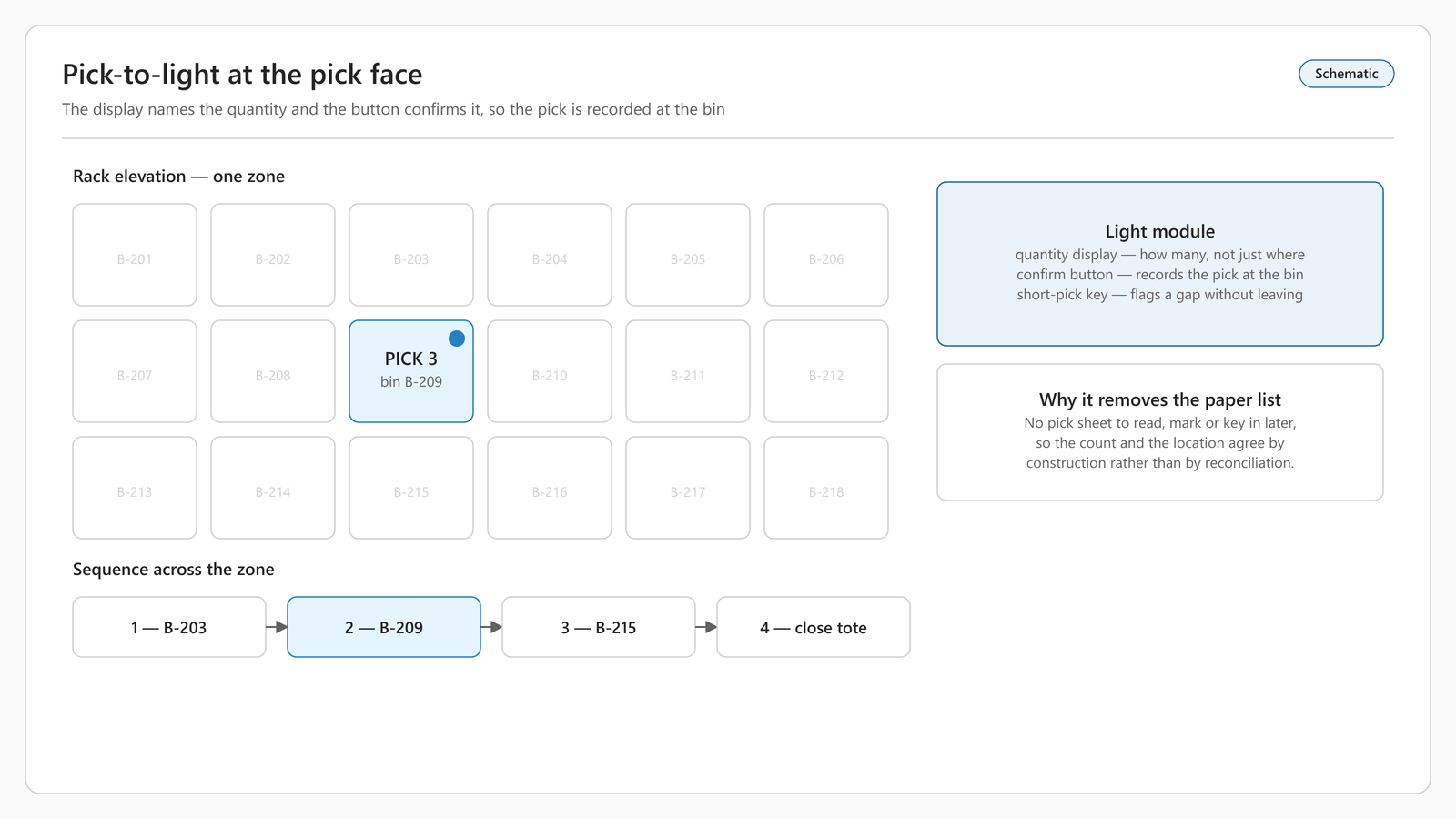Click the Why it removes the paper list card

1160,432
